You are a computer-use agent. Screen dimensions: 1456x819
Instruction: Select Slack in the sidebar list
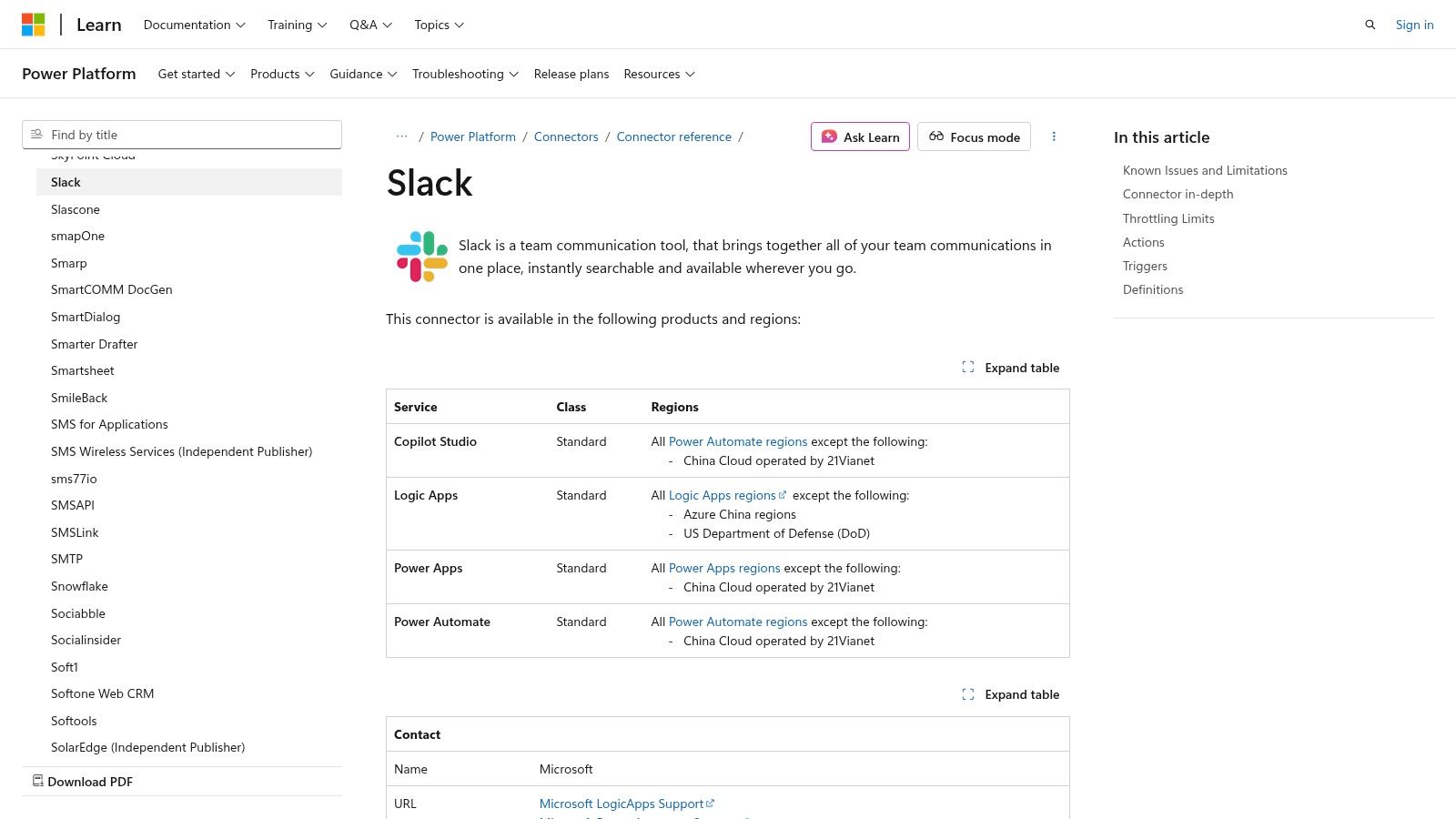[189, 182]
